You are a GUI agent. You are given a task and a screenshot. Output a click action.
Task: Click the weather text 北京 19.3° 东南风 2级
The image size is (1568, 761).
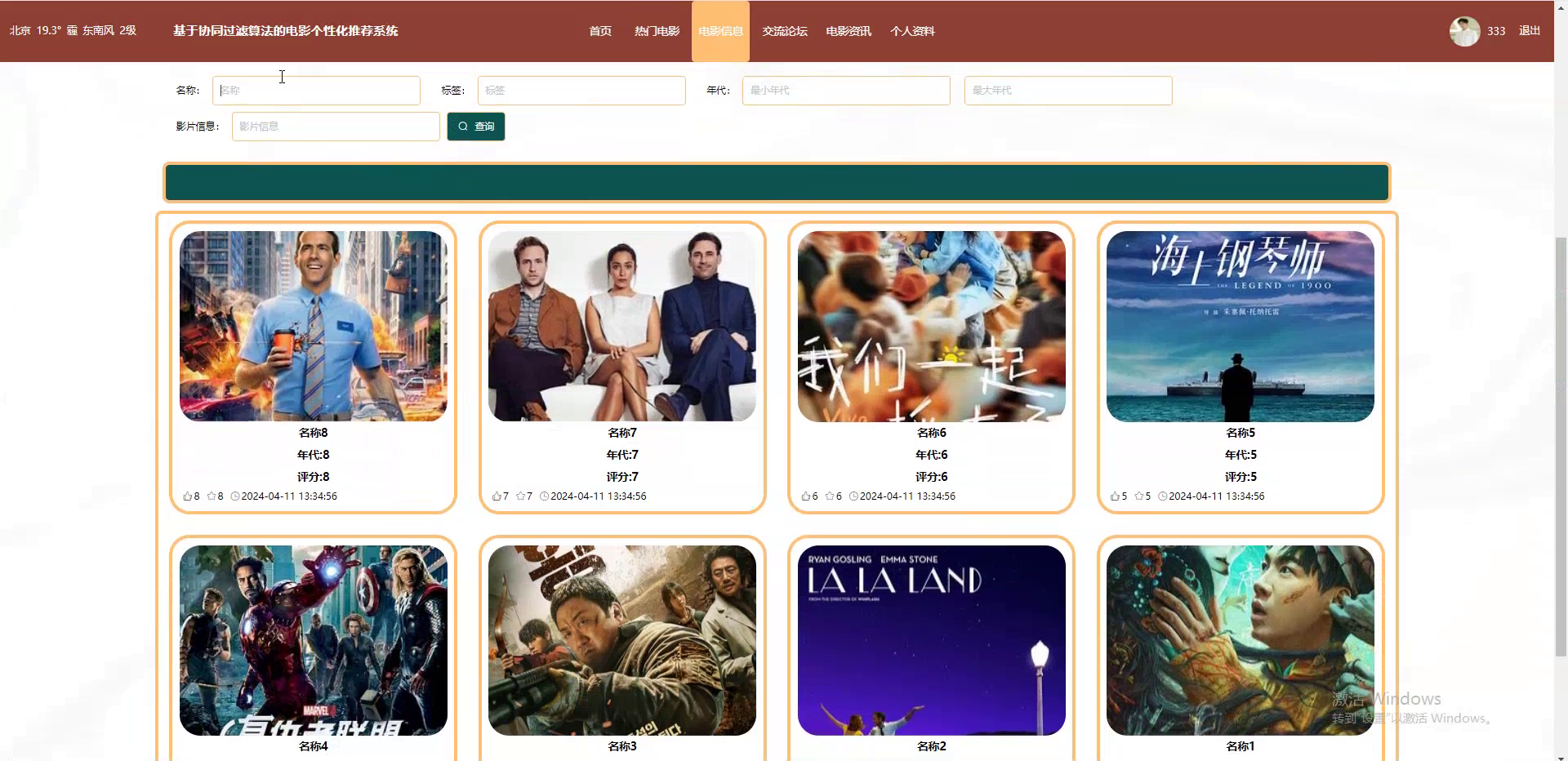(x=73, y=30)
